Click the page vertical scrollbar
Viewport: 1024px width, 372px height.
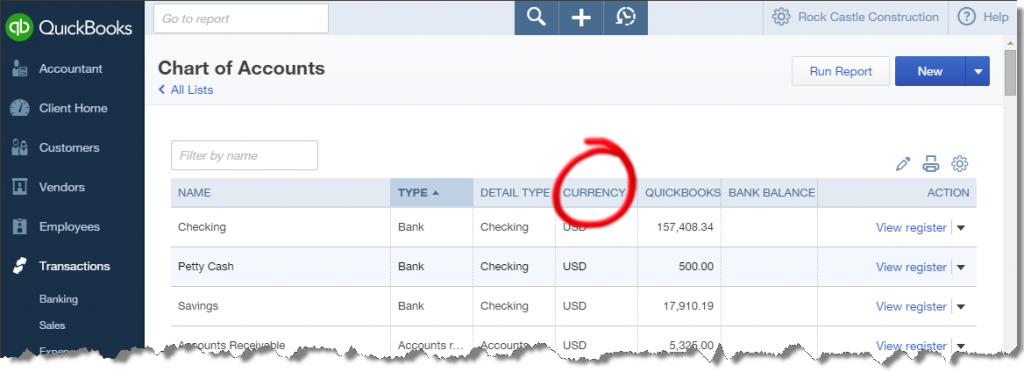pyautogui.click(x=1010, y=72)
